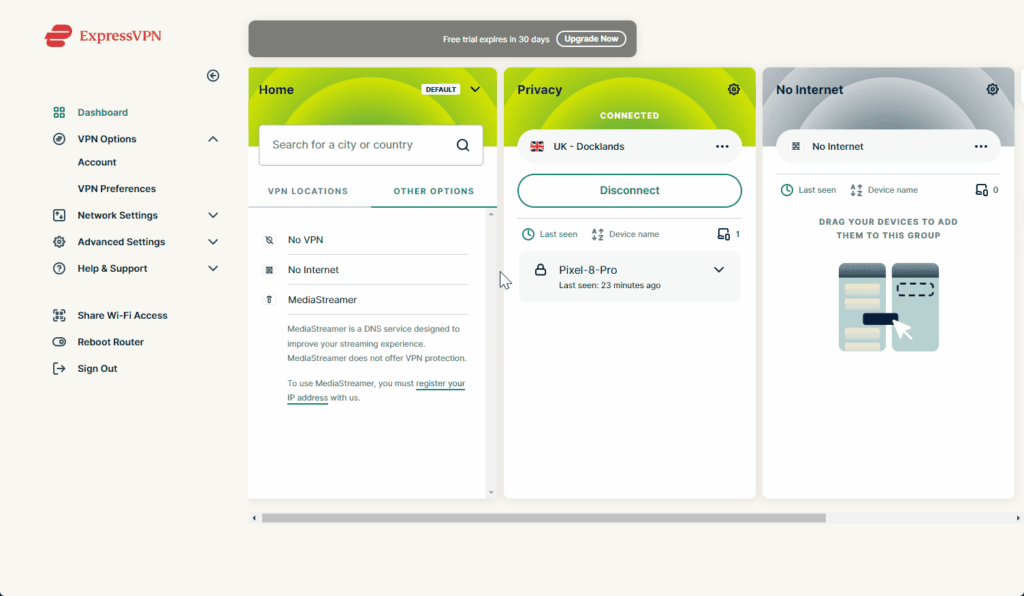Expand Network Settings in sidebar

tap(213, 215)
